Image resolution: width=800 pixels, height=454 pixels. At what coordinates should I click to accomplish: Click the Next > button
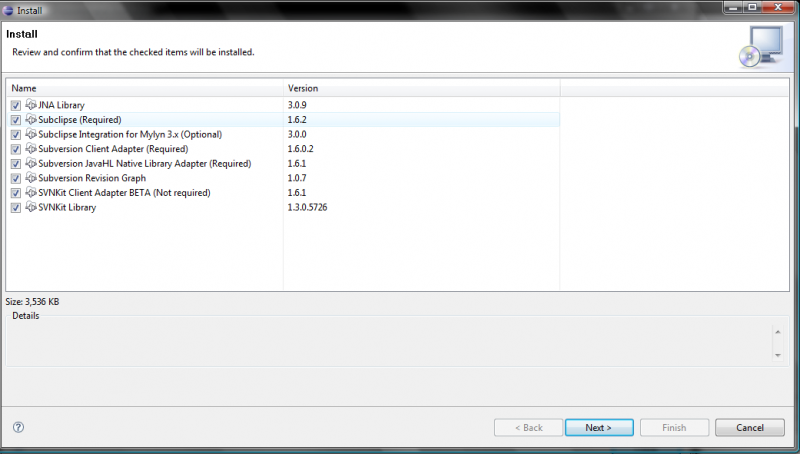[599, 427]
